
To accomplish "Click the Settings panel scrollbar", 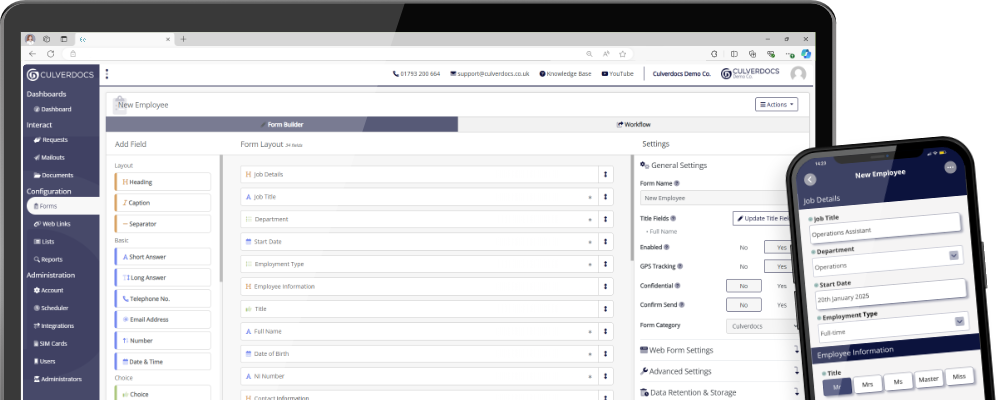I will [633, 207].
